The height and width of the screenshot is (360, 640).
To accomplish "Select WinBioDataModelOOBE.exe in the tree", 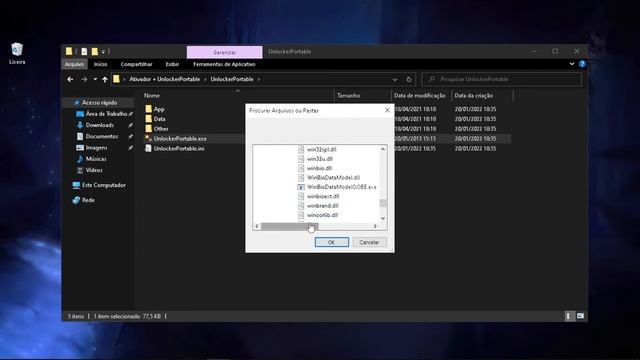I will tap(341, 187).
